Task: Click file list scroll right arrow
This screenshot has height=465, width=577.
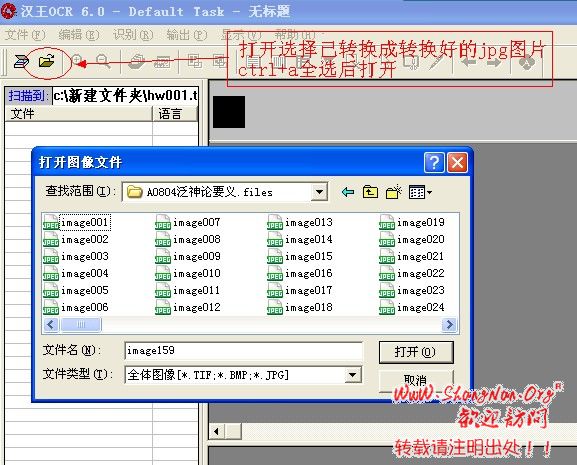Action: click(449, 324)
